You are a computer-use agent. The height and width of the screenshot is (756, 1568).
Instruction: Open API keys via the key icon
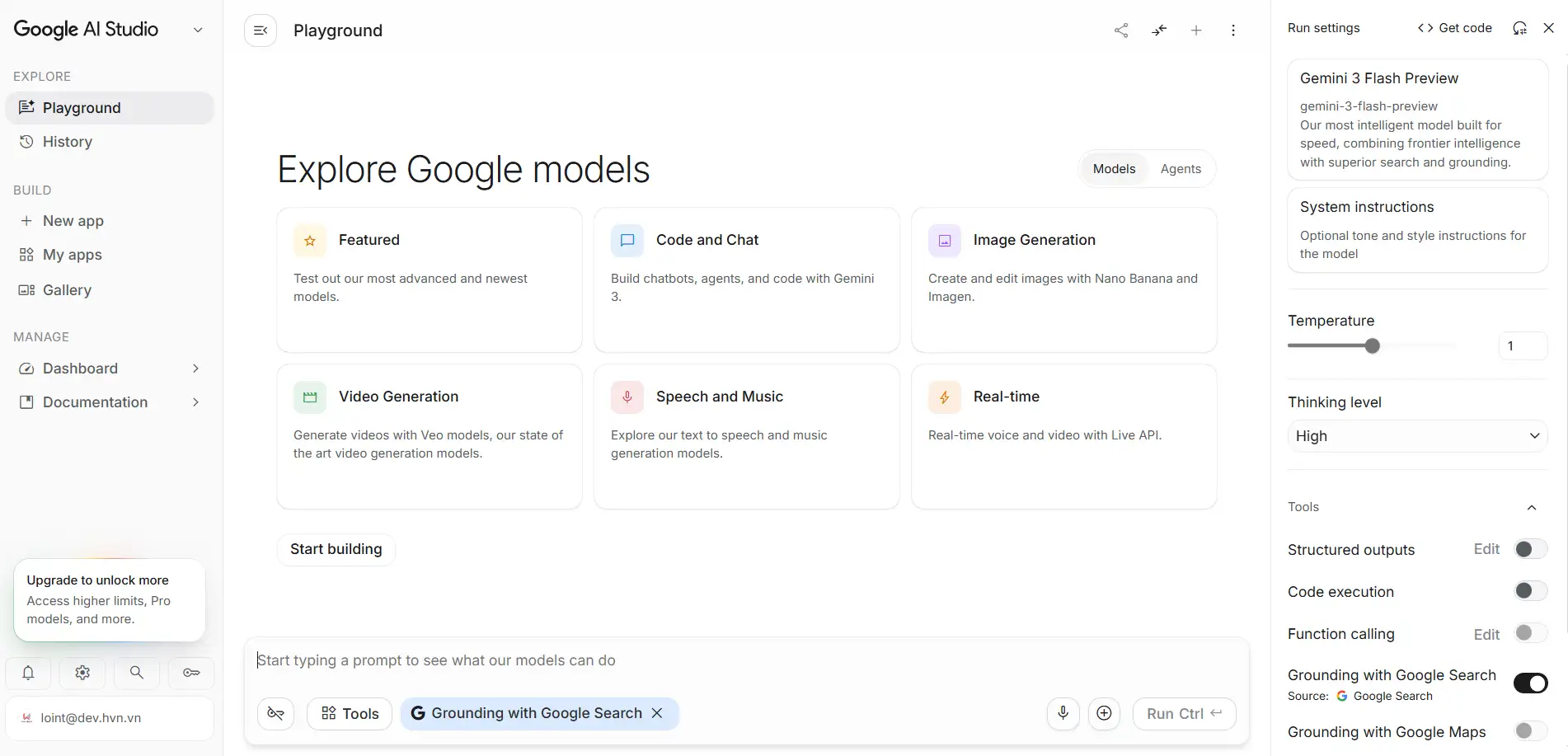191,673
